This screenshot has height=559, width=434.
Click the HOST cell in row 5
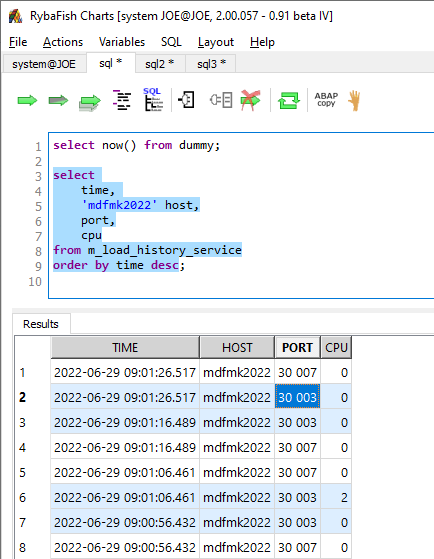click(x=237, y=472)
